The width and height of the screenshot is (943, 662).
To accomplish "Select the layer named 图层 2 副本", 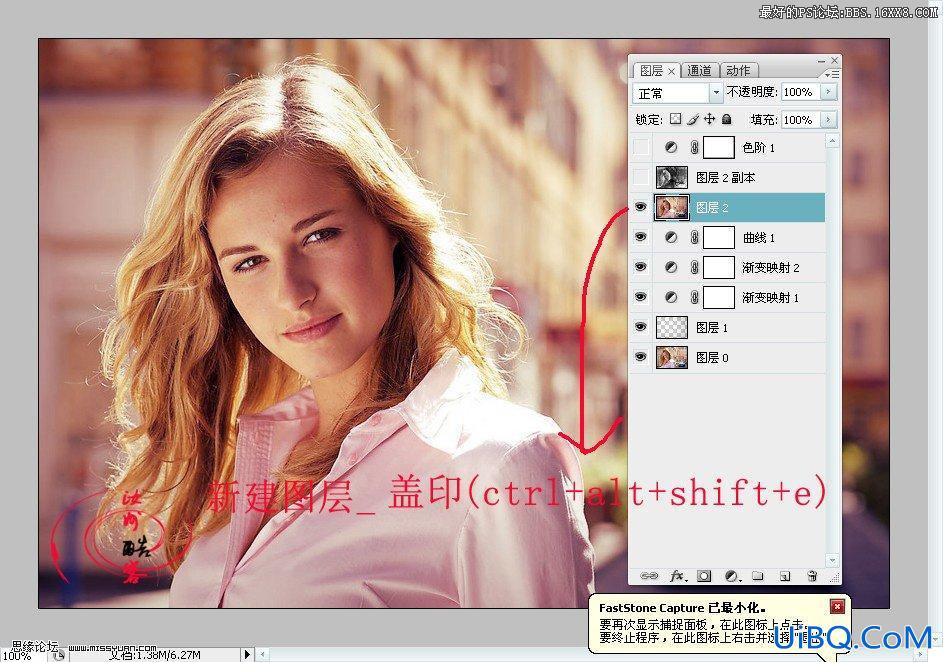I will (x=725, y=177).
